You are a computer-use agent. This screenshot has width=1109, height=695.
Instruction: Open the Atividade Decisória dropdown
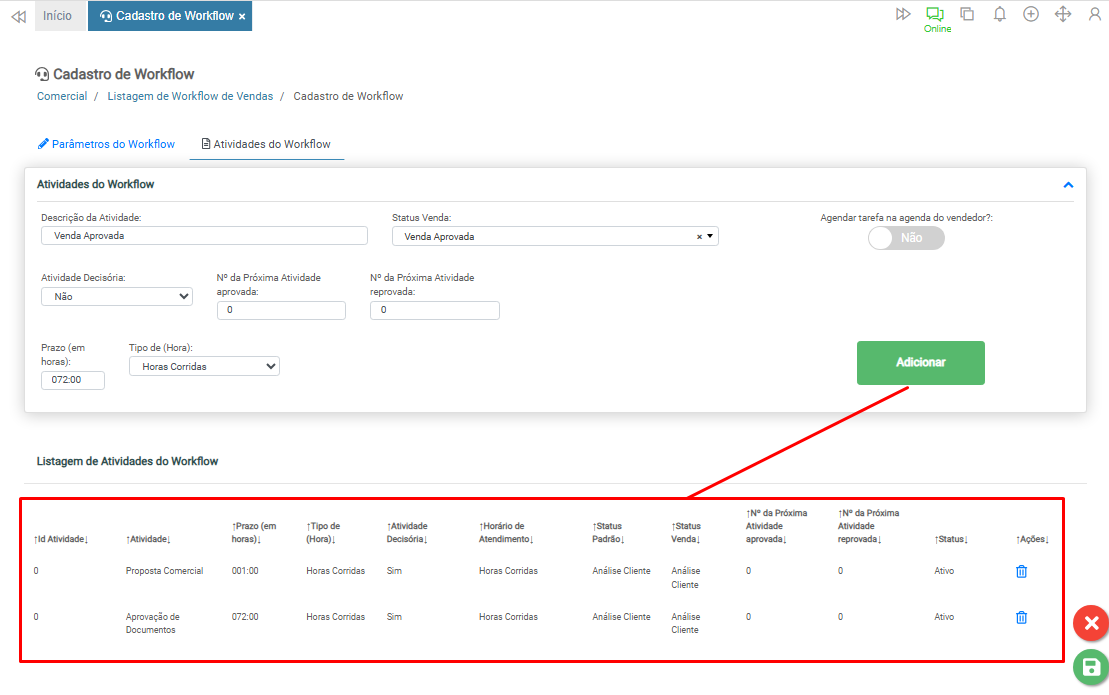pos(117,296)
